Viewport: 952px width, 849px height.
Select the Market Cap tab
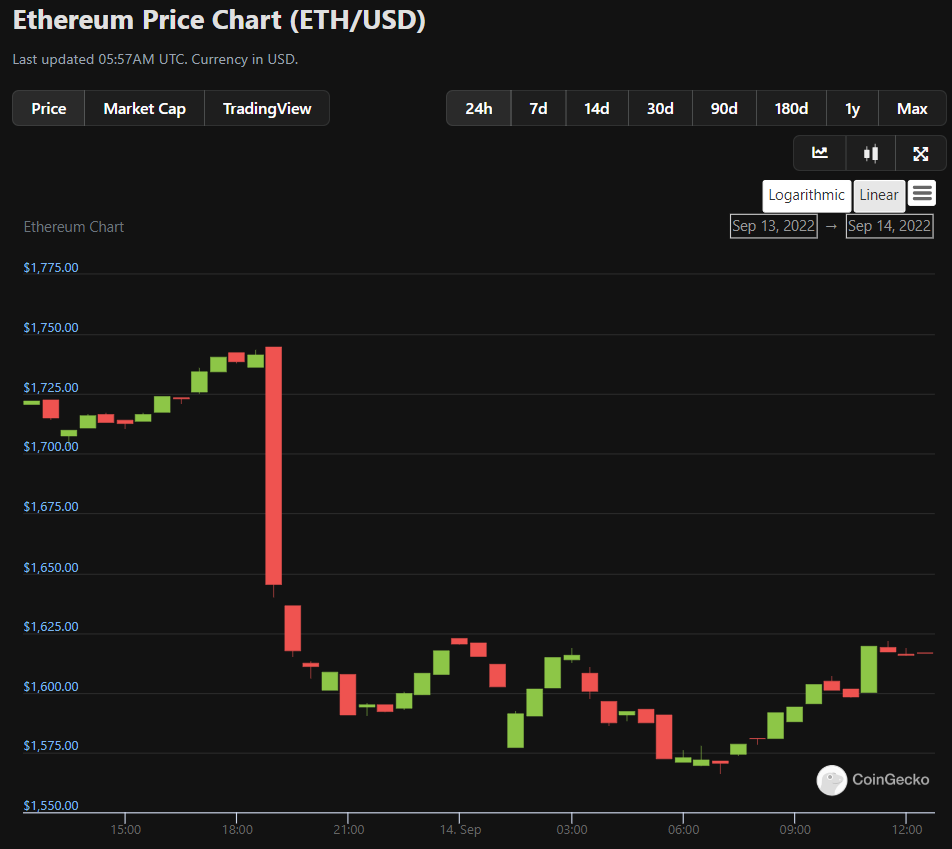click(144, 109)
